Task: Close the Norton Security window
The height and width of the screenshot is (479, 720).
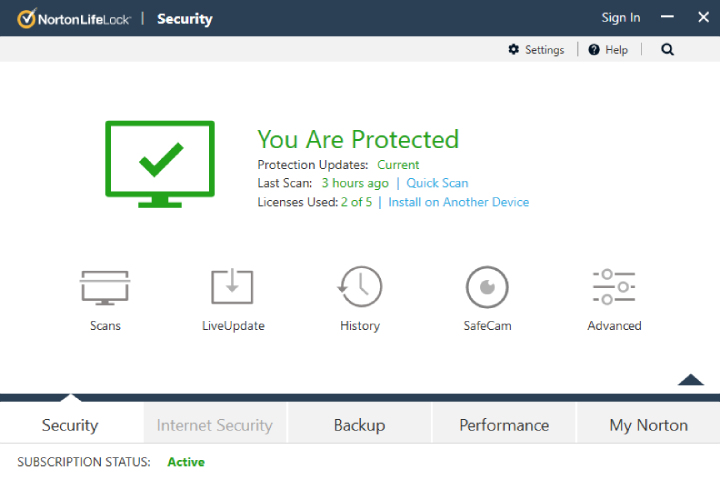Action: pos(703,17)
